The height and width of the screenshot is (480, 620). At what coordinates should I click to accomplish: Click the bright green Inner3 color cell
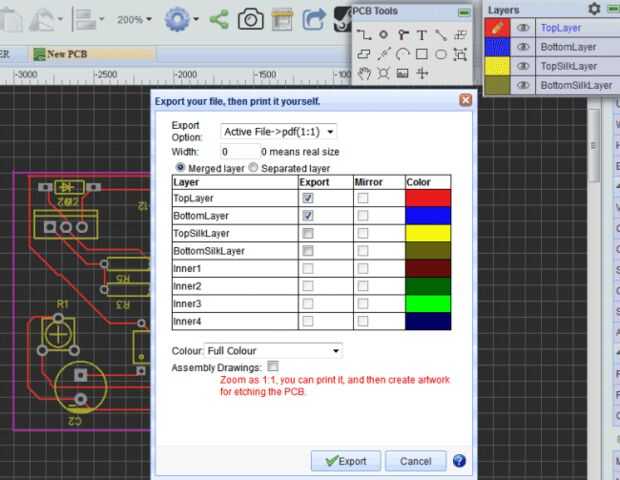[x=428, y=304]
